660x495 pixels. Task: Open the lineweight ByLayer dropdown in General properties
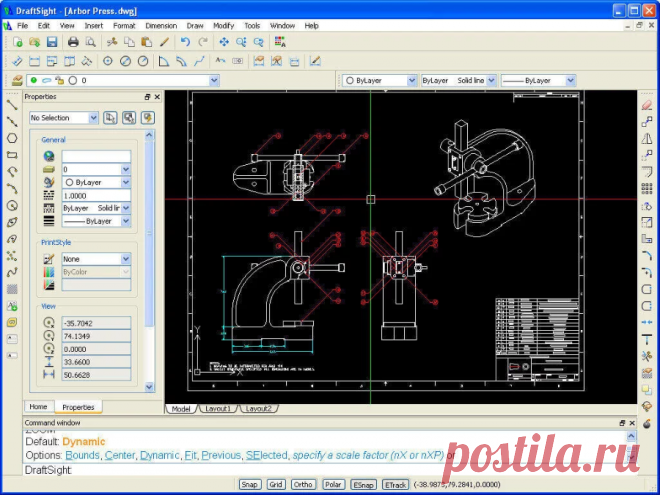click(x=125, y=221)
